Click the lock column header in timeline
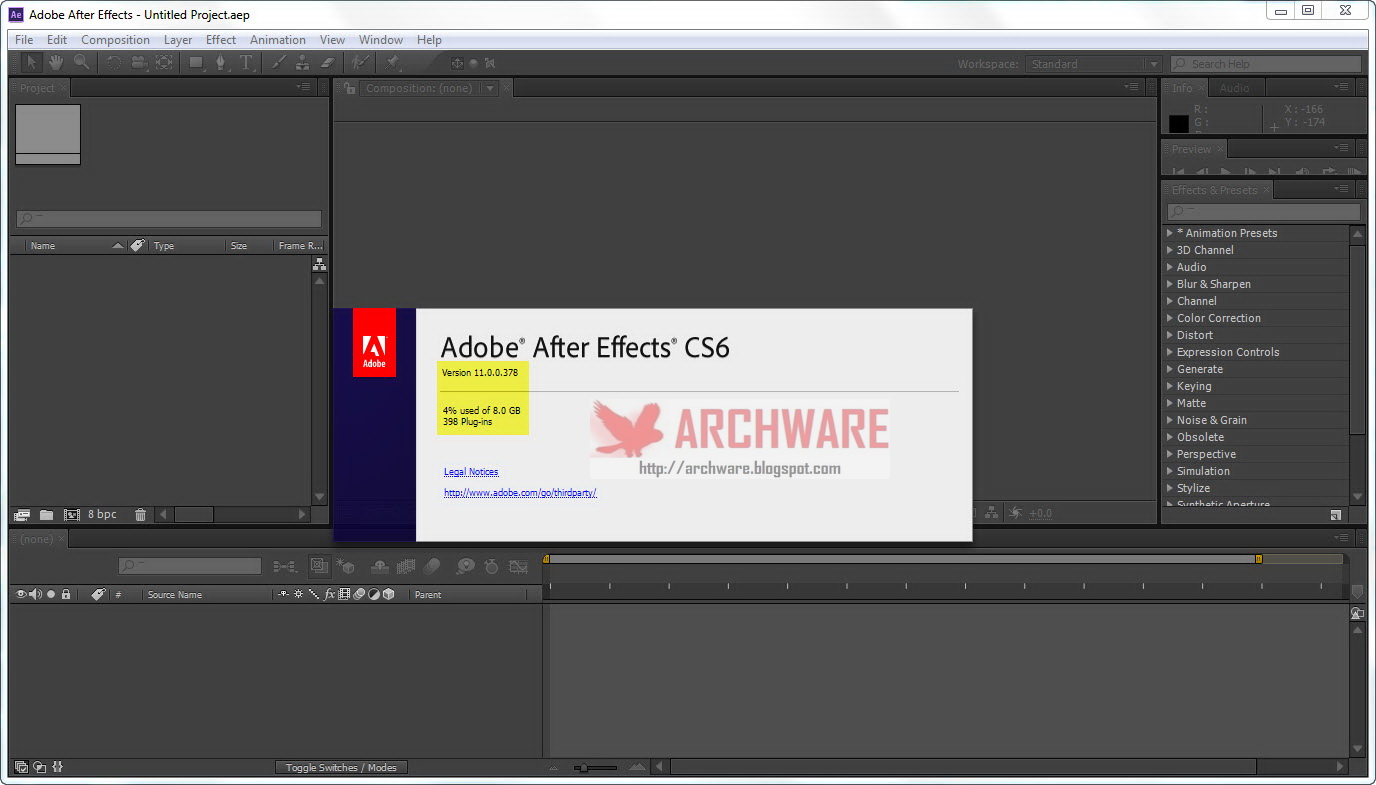The image size is (1376, 785). (66, 594)
